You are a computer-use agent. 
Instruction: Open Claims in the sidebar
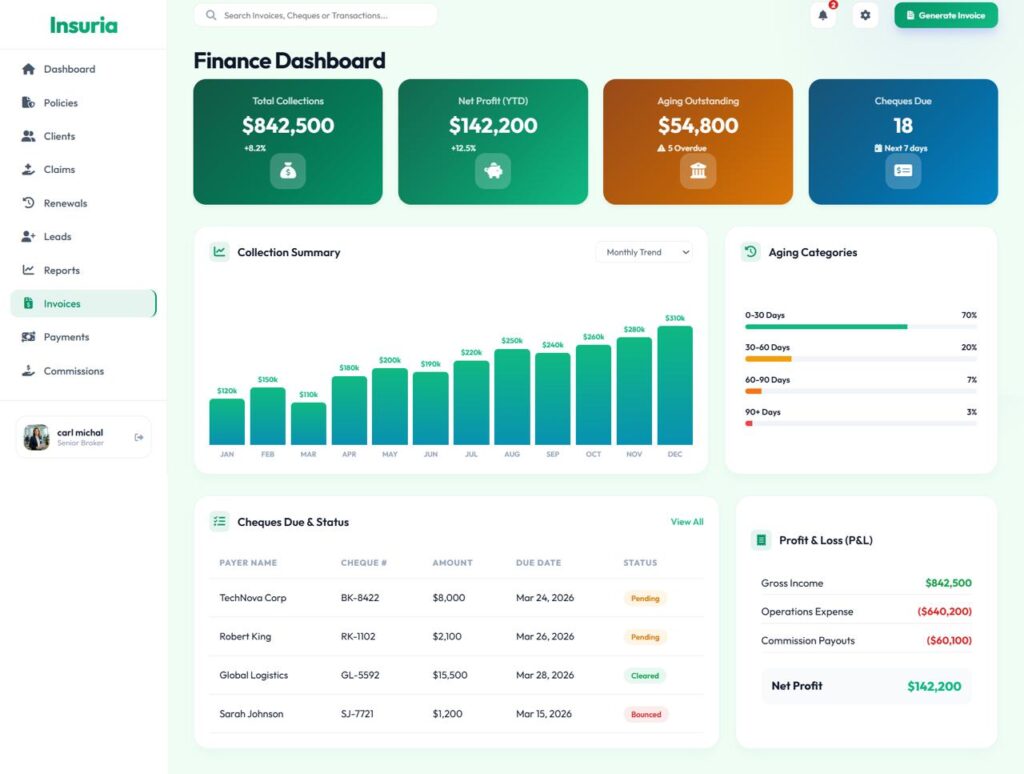click(59, 170)
